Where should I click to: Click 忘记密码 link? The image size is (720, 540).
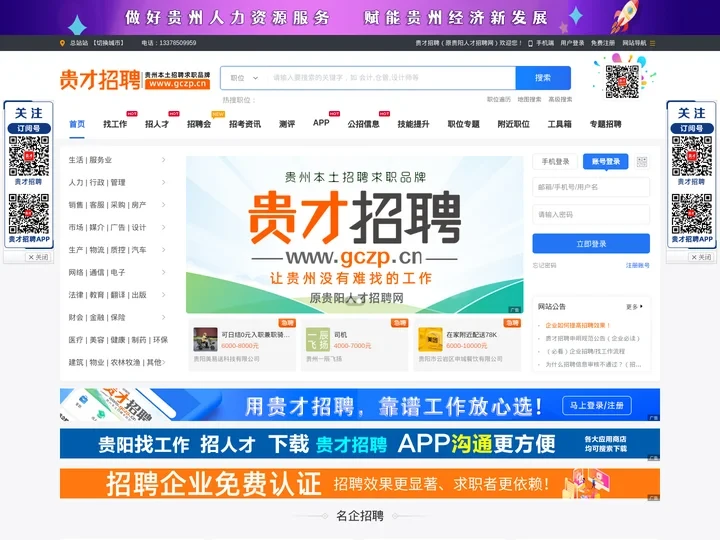(544, 265)
